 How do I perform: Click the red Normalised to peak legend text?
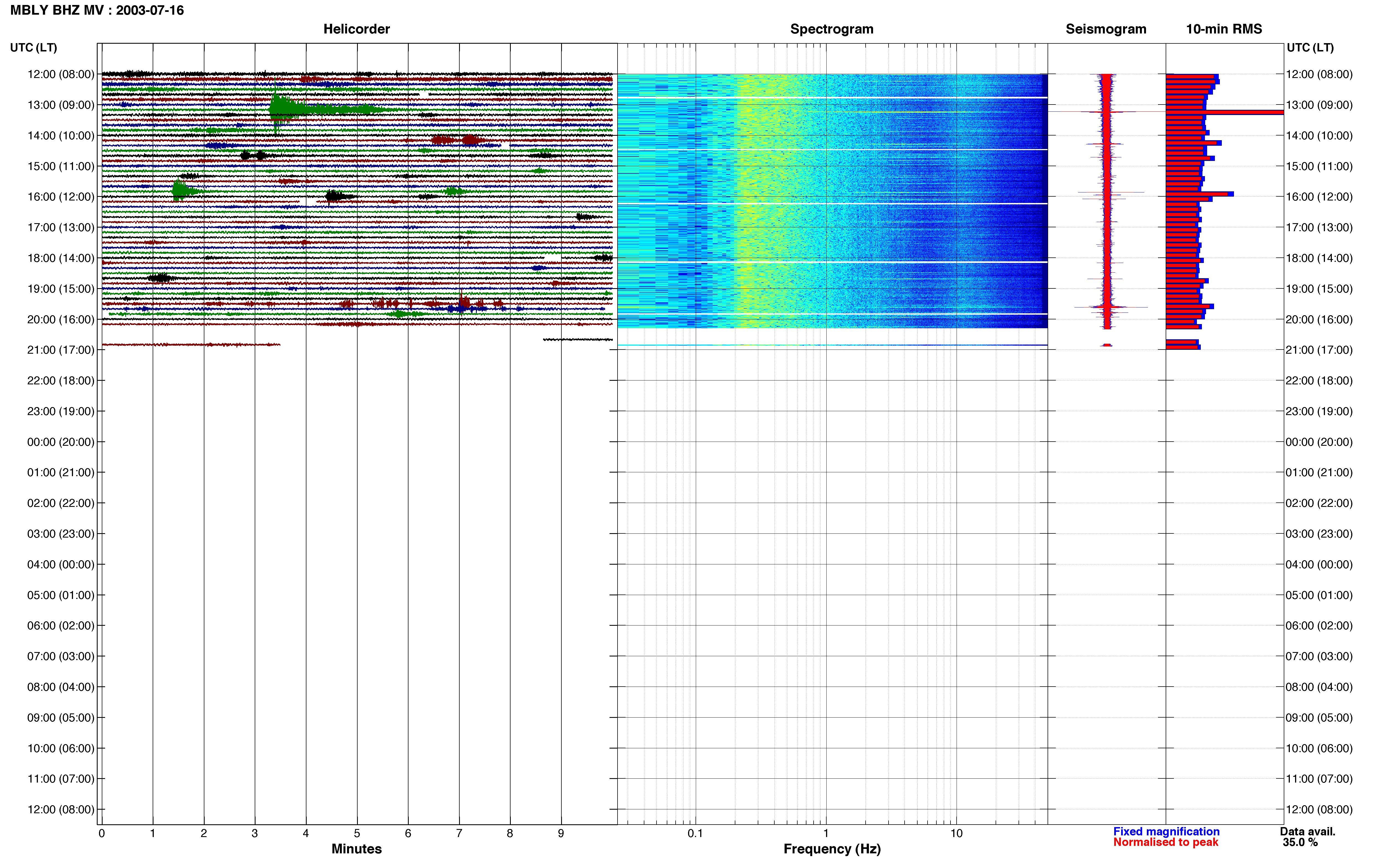tap(1166, 842)
